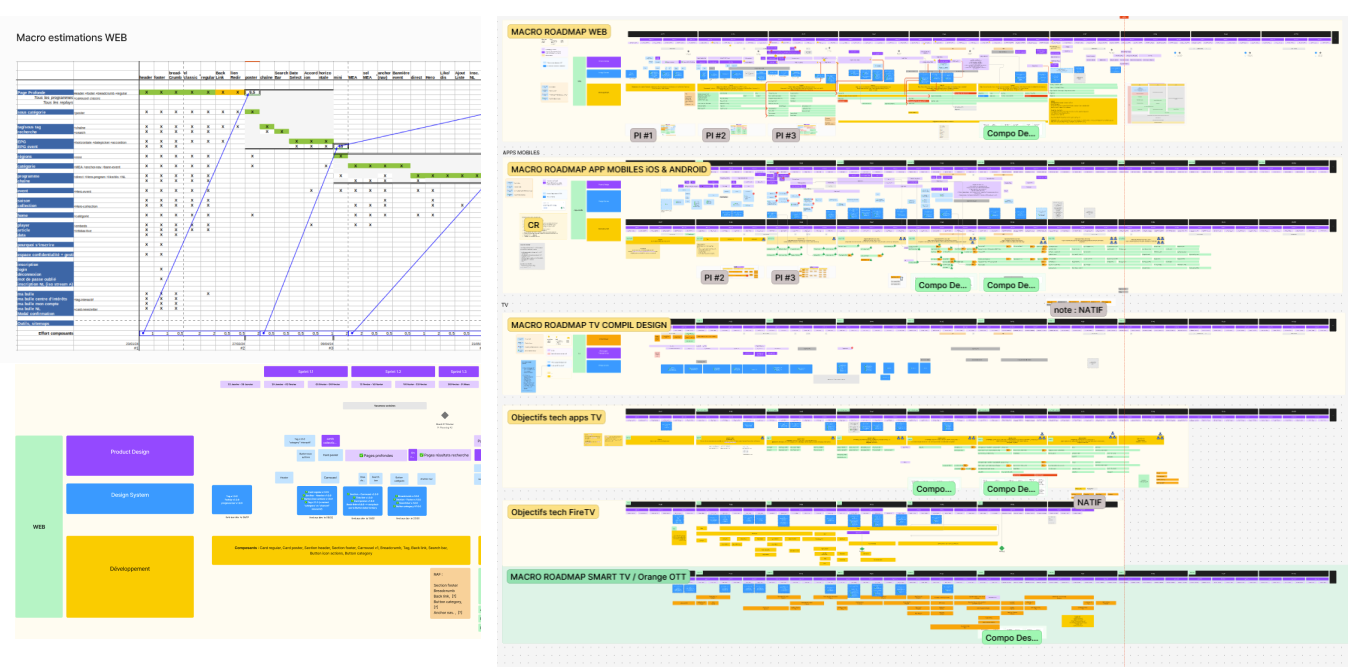Expand the Compo De... tag in the mobile roadmap
The height and width of the screenshot is (667, 1348).
tap(943, 284)
